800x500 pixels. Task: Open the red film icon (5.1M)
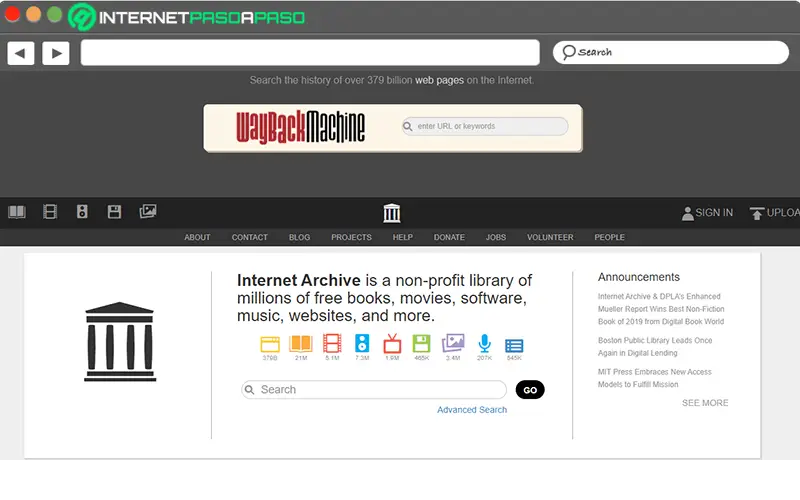click(332, 343)
